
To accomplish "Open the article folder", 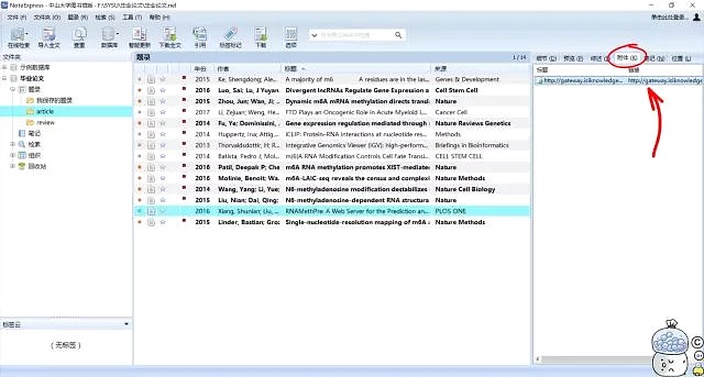I will click(41, 111).
